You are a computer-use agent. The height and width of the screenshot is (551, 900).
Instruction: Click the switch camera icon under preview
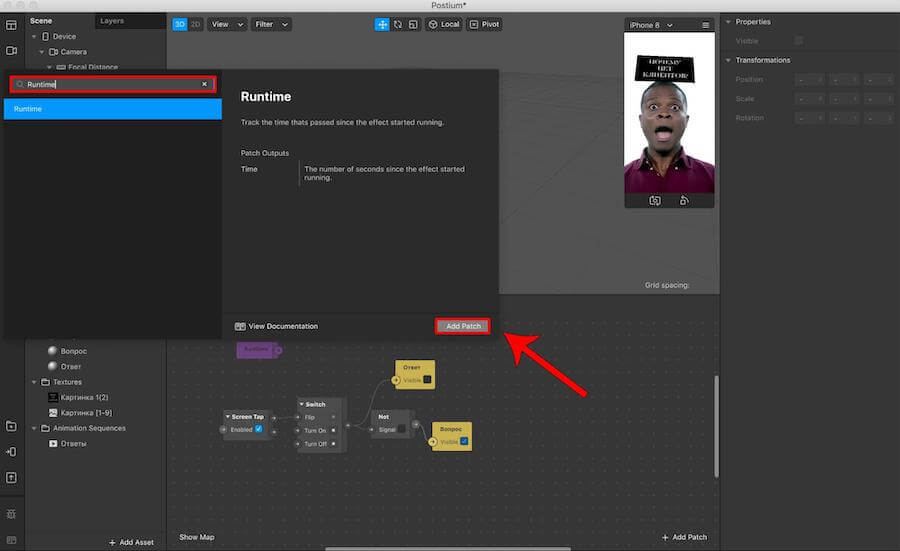coord(655,200)
